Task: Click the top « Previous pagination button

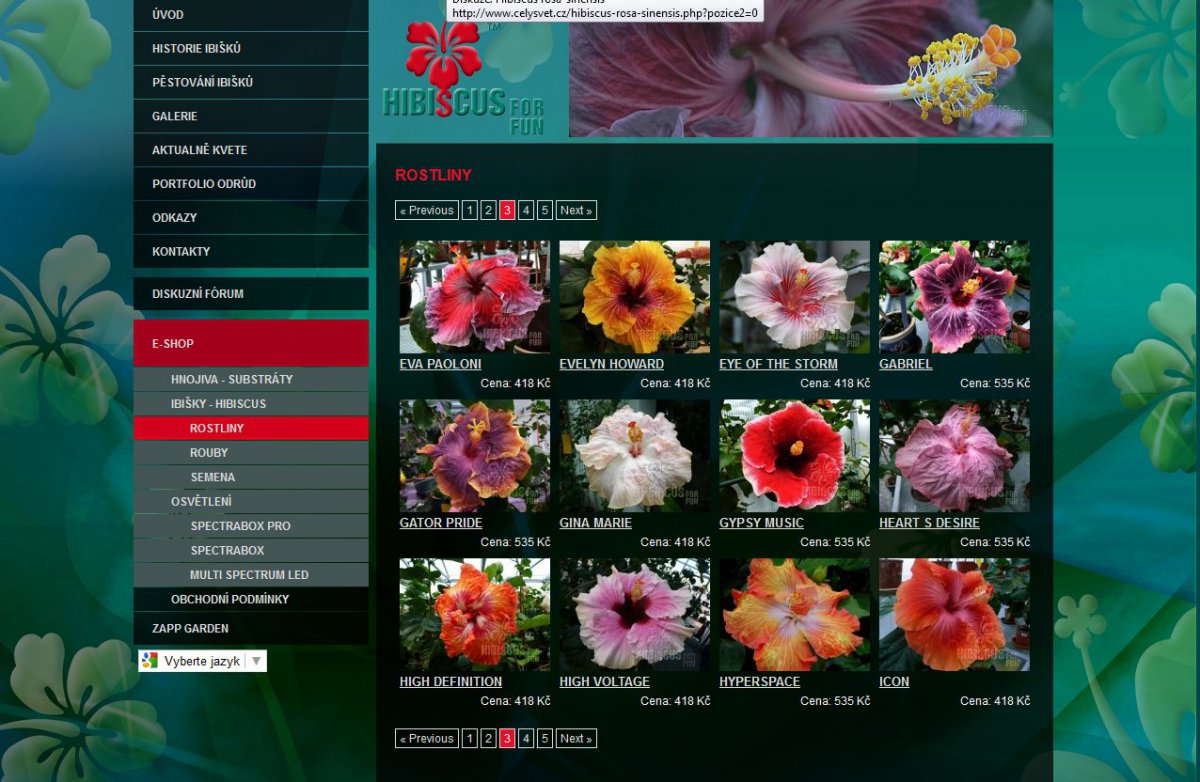Action: coord(427,210)
